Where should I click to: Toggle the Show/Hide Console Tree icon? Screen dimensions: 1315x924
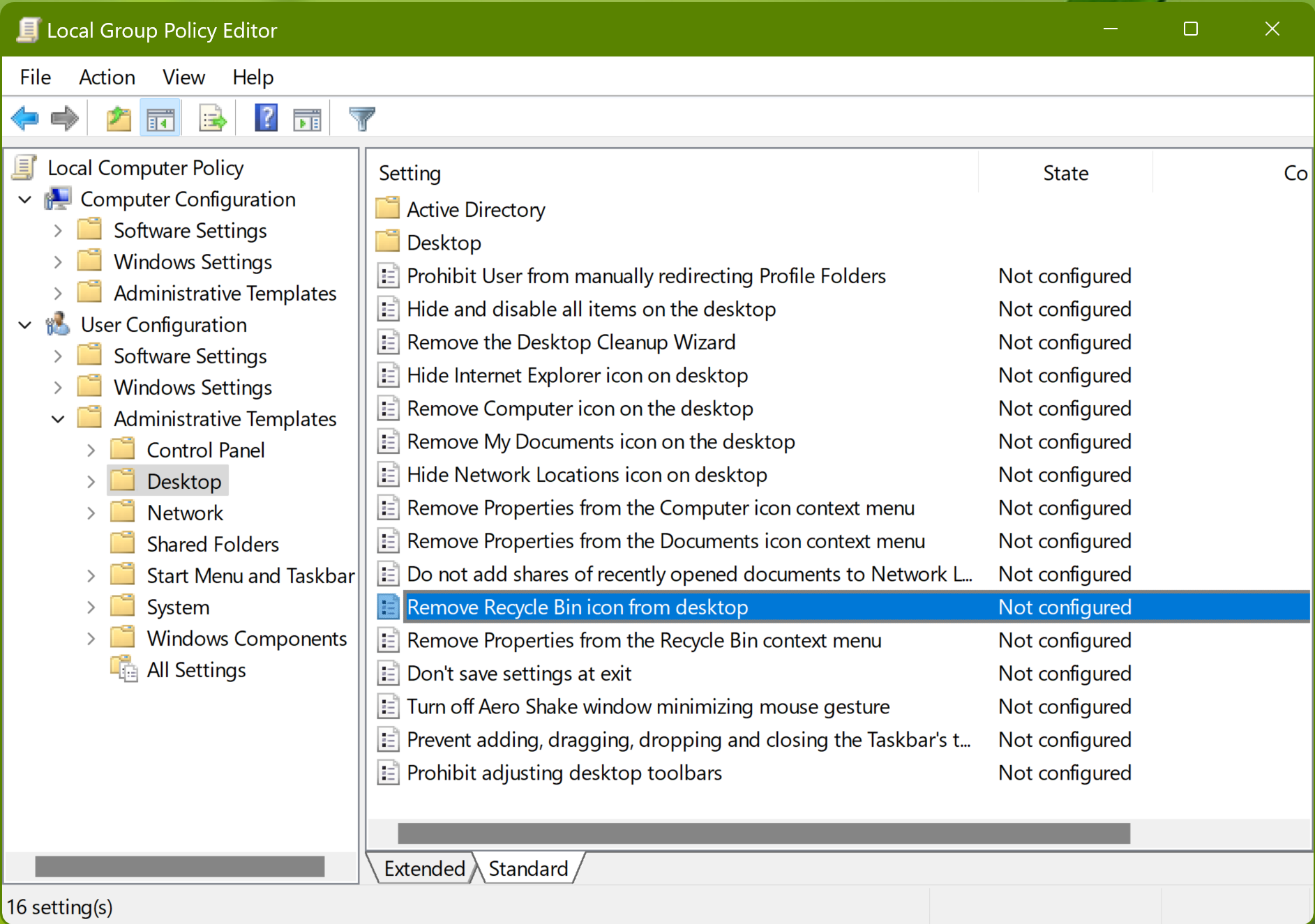click(x=160, y=119)
